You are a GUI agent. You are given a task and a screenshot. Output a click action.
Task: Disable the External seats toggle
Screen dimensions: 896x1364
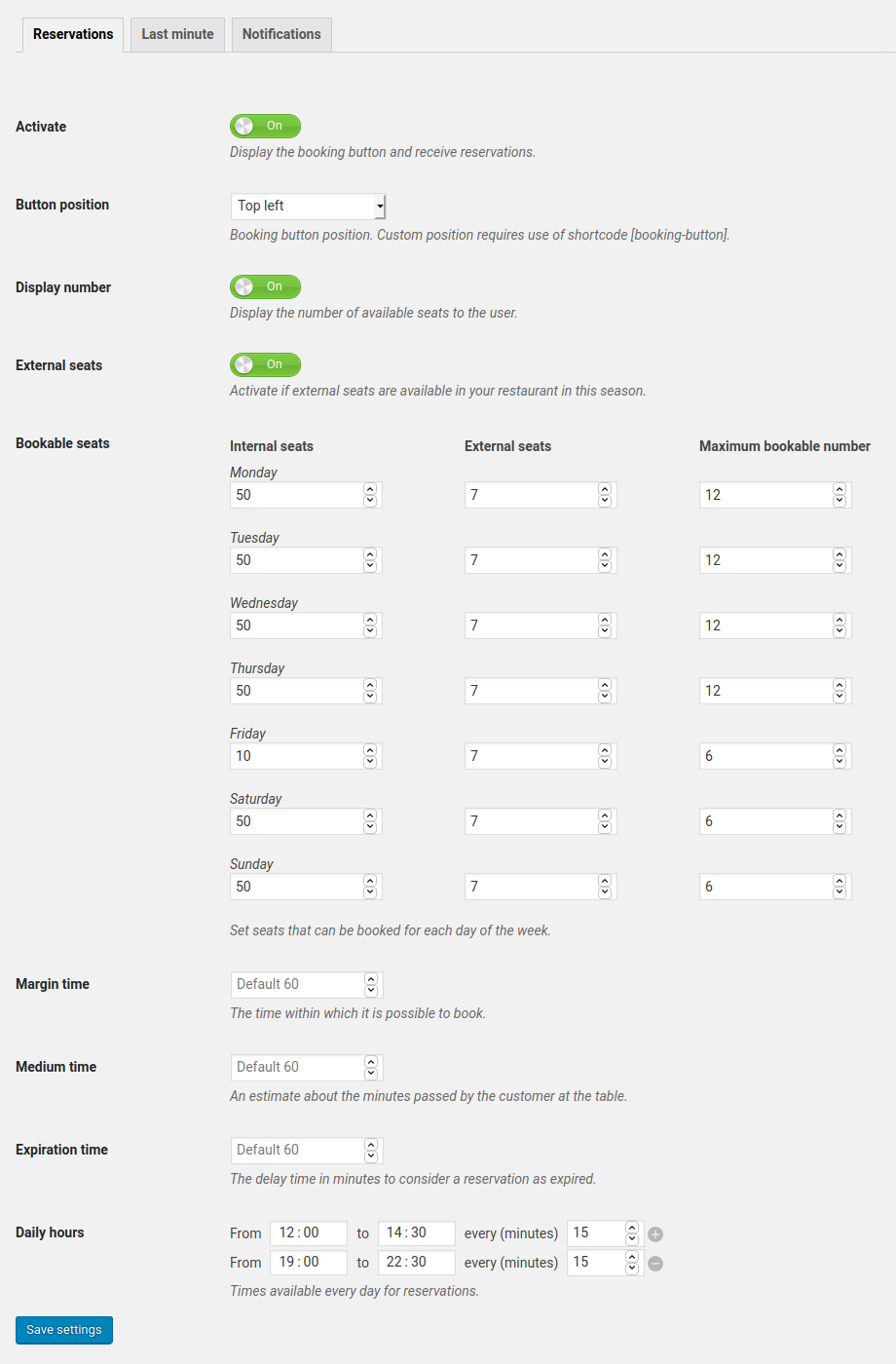pos(265,364)
